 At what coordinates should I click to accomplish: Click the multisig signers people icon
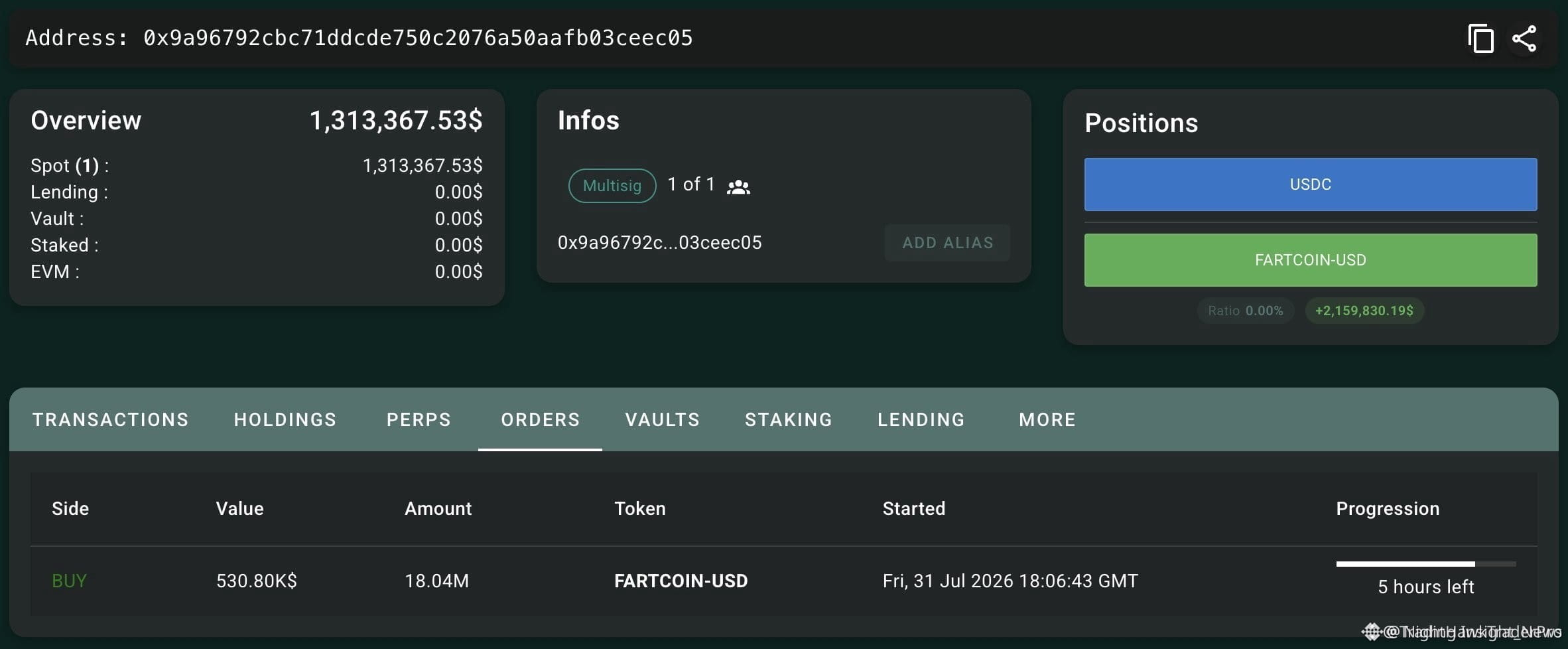click(738, 186)
